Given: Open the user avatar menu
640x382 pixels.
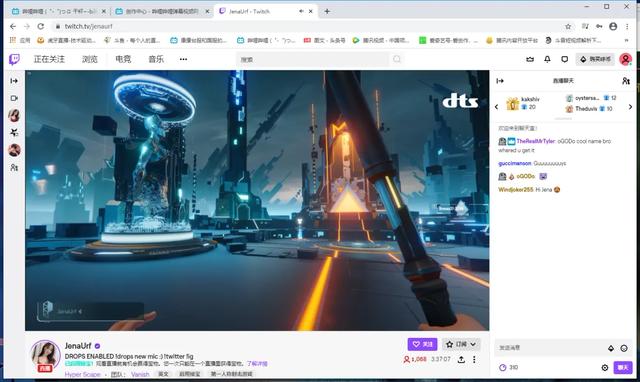Looking at the screenshot, I should pyautogui.click(x=625, y=59).
